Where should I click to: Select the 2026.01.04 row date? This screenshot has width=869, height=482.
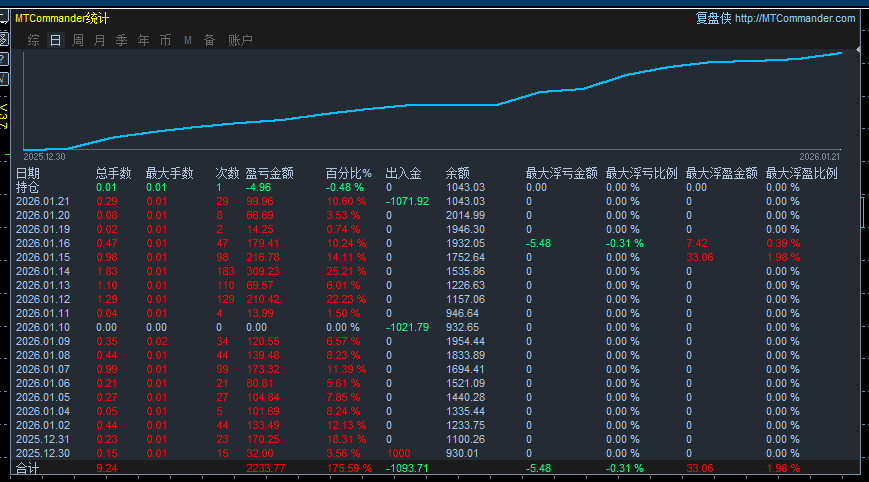[x=43, y=411]
